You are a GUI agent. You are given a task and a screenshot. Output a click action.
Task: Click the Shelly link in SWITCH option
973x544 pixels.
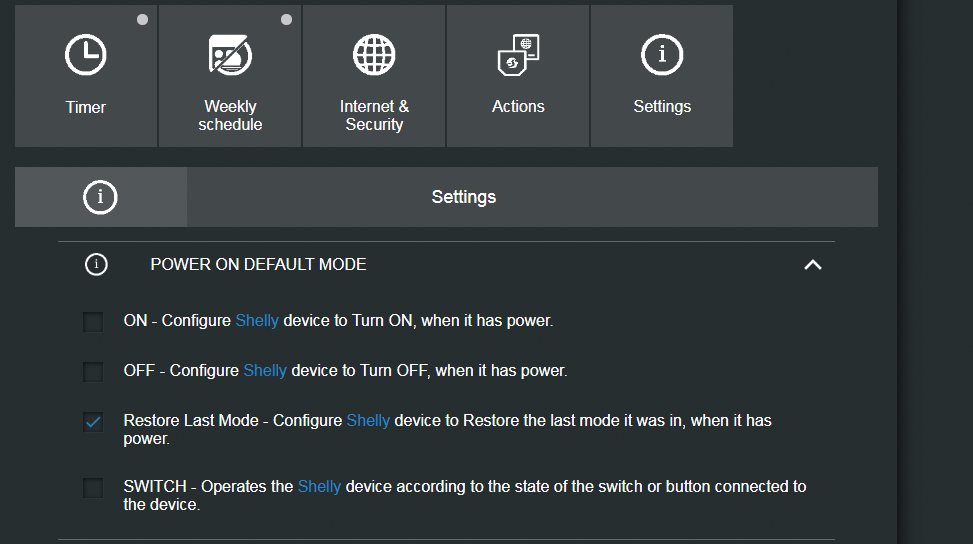(319, 486)
